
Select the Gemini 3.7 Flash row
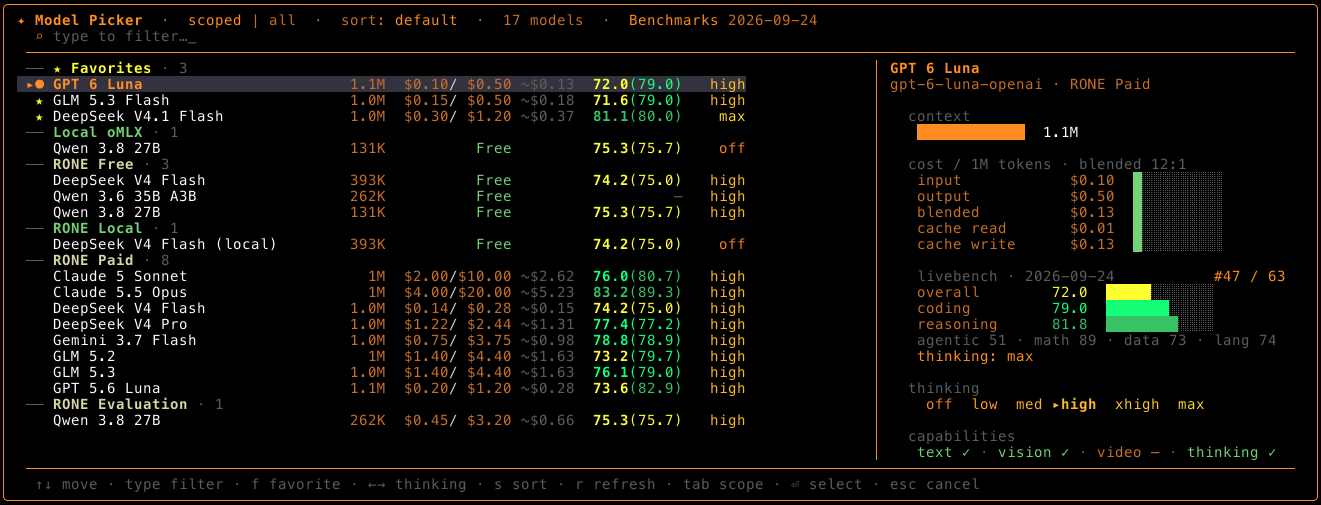(x=382, y=340)
